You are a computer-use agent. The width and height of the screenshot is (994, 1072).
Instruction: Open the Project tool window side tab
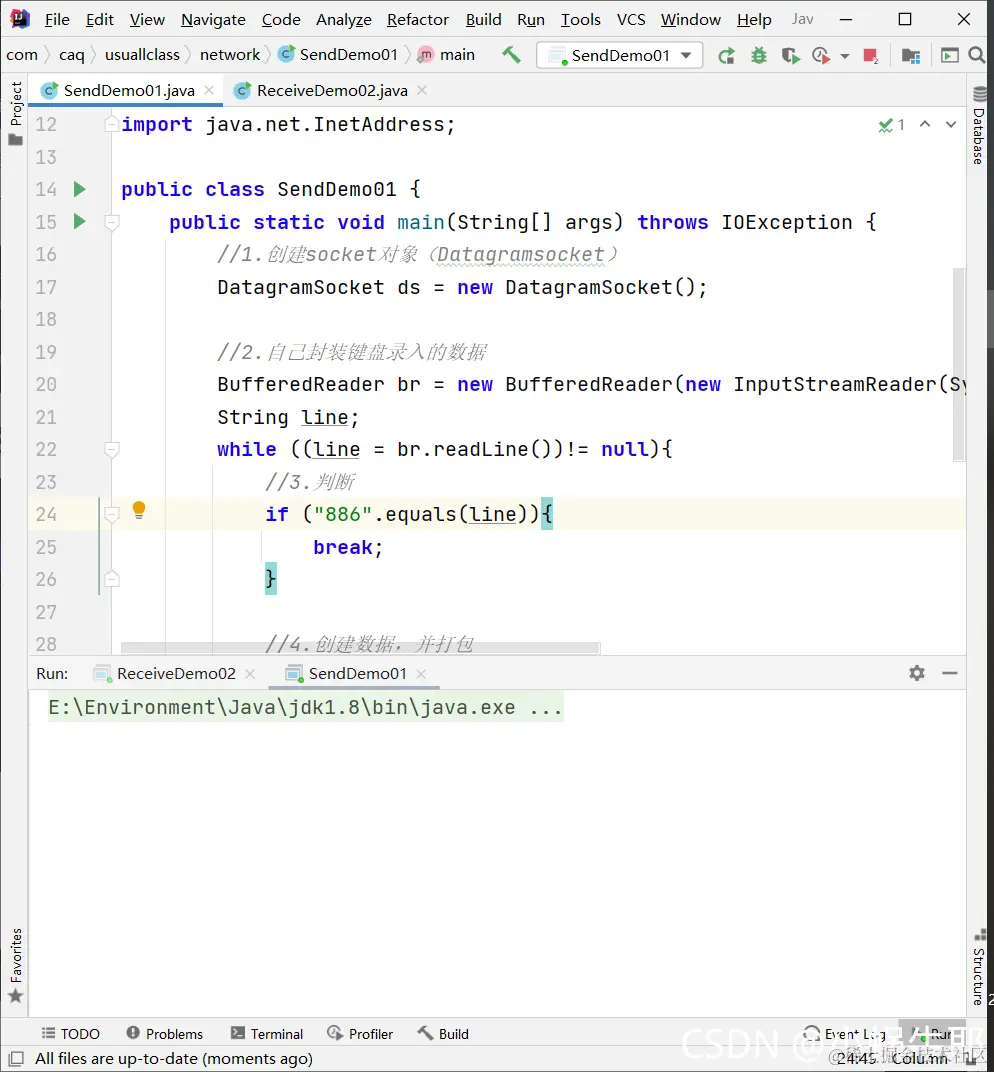pos(15,113)
